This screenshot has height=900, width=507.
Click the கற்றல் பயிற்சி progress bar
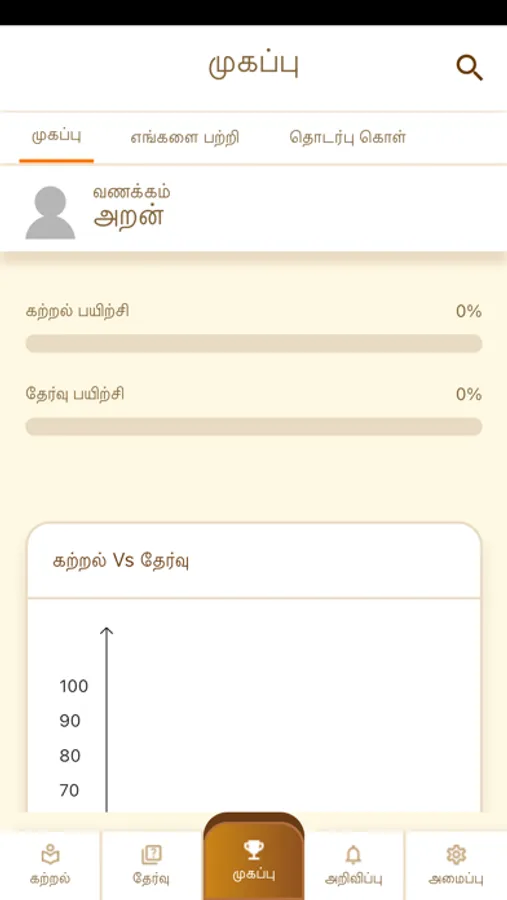pos(254,343)
